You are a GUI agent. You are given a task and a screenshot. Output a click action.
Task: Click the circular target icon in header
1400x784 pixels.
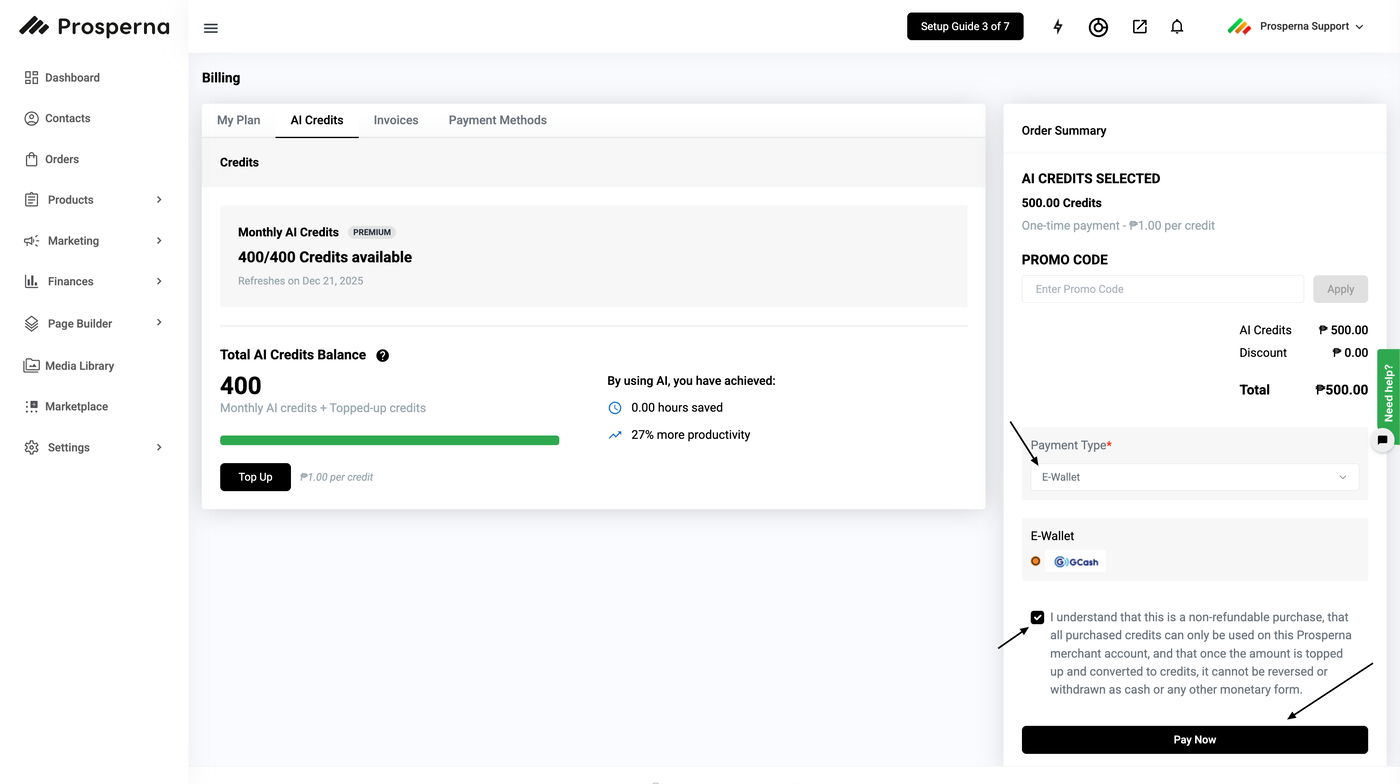1098,27
